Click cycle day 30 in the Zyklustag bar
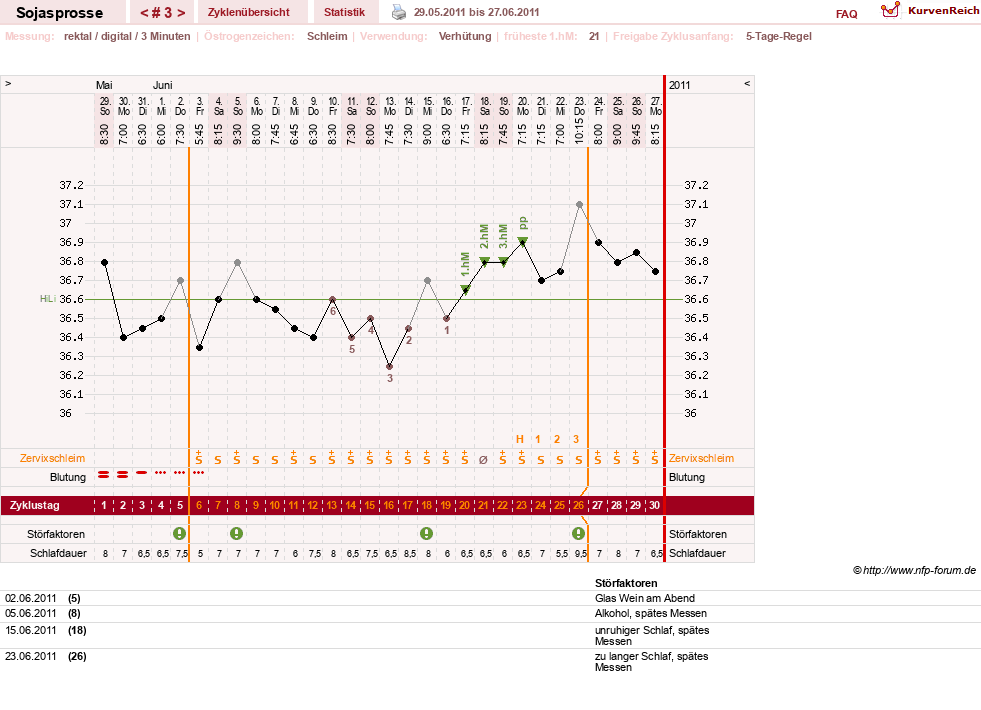Image resolution: width=981 pixels, height=710 pixels. tap(654, 505)
